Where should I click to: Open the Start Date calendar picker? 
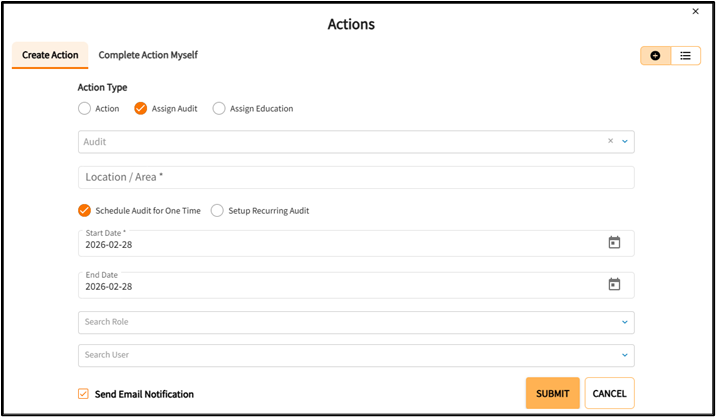(x=614, y=243)
